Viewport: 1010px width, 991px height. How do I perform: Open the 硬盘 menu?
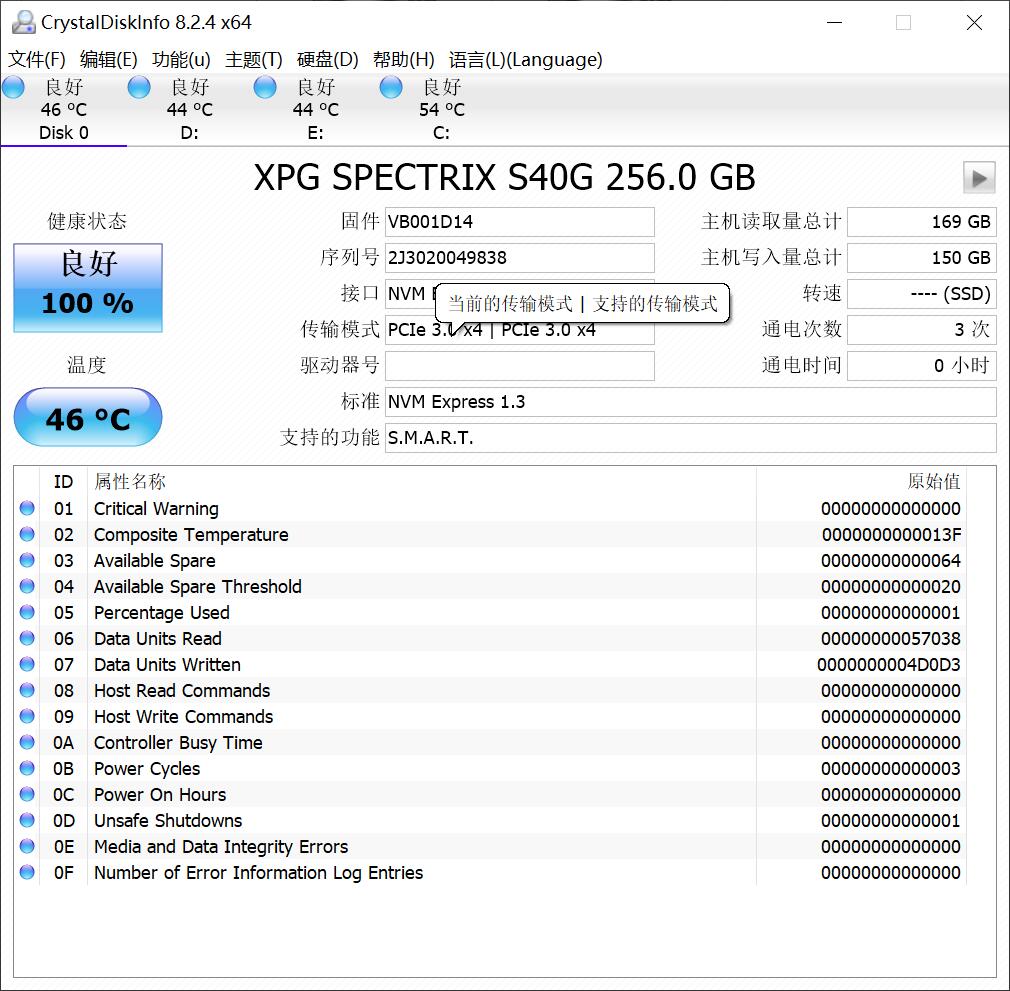[325, 60]
